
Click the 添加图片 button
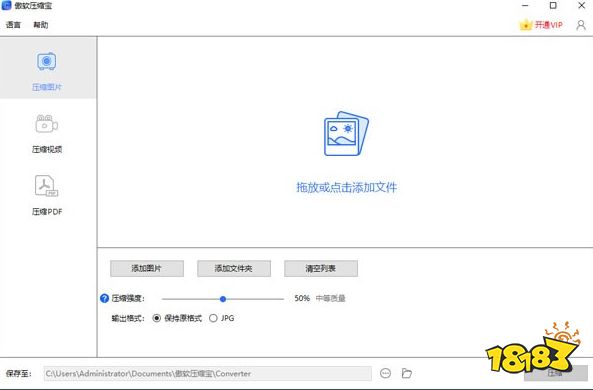147,268
